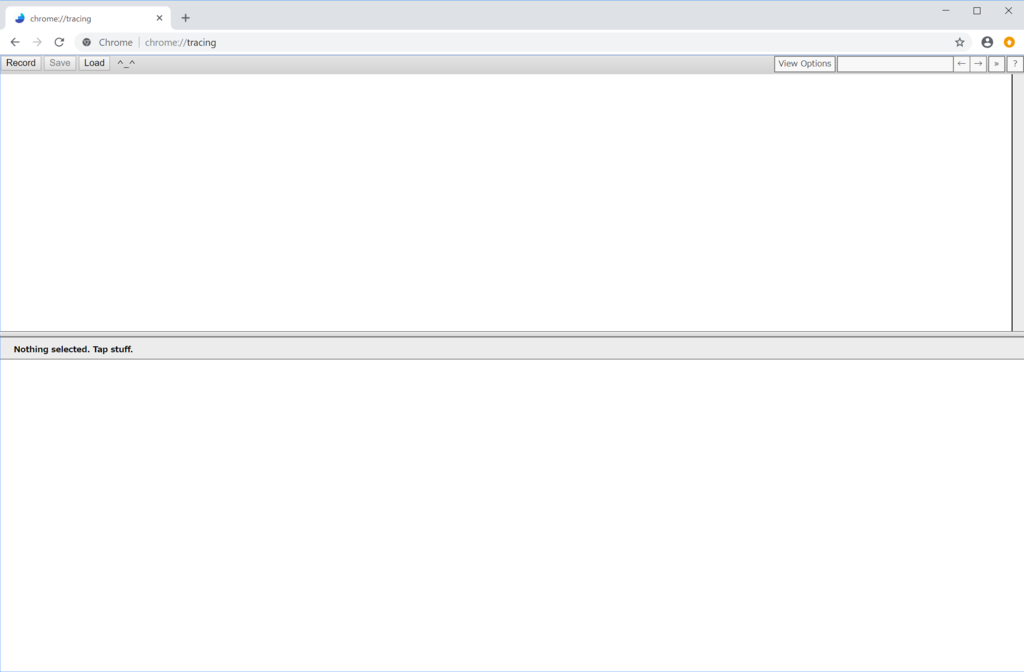Click the ^_^ feedback emoticon
Viewport: 1024px width, 672px height.
point(126,63)
